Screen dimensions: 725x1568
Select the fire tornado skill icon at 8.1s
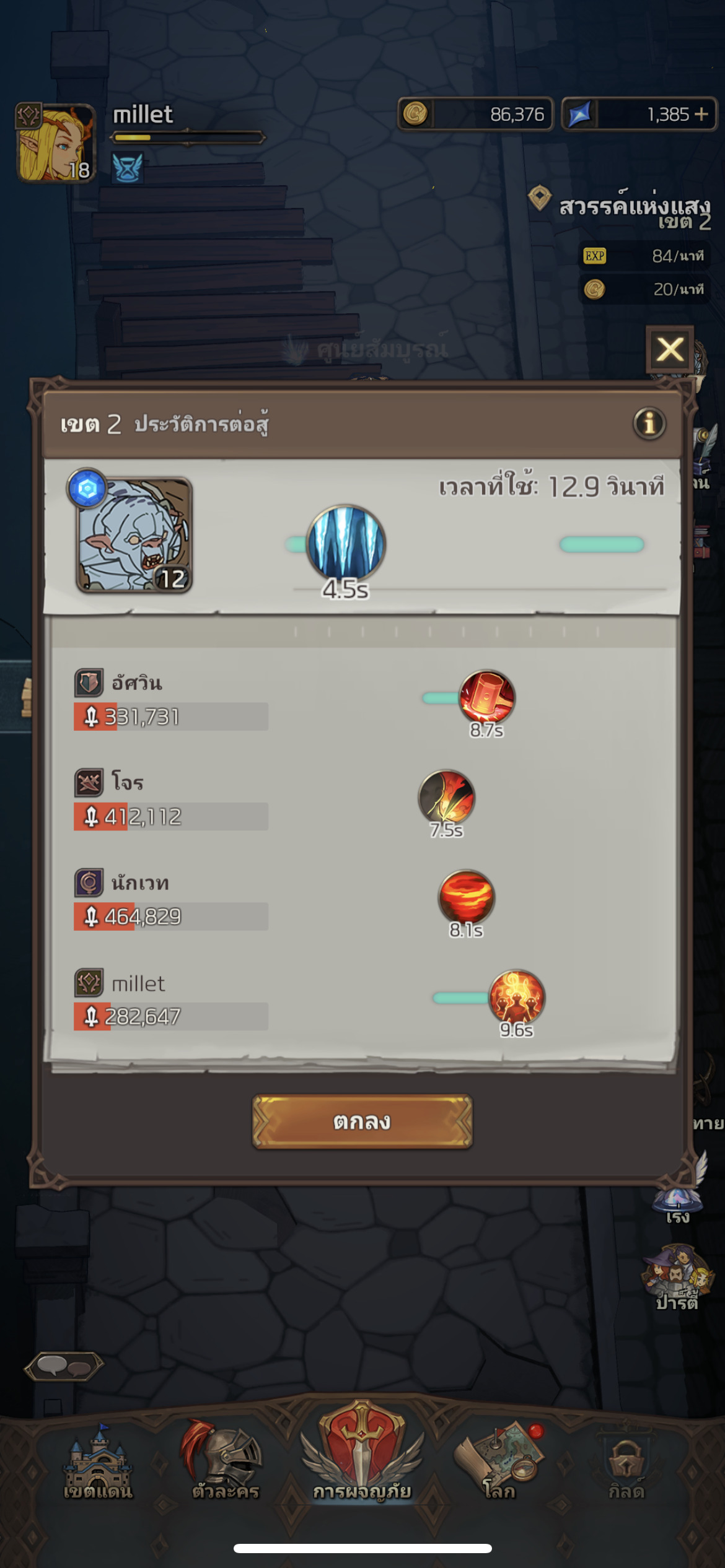pos(467,897)
